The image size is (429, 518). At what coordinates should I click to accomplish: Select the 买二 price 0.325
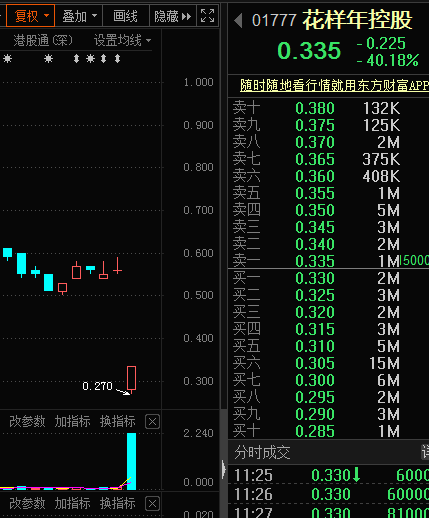pyautogui.click(x=315, y=295)
